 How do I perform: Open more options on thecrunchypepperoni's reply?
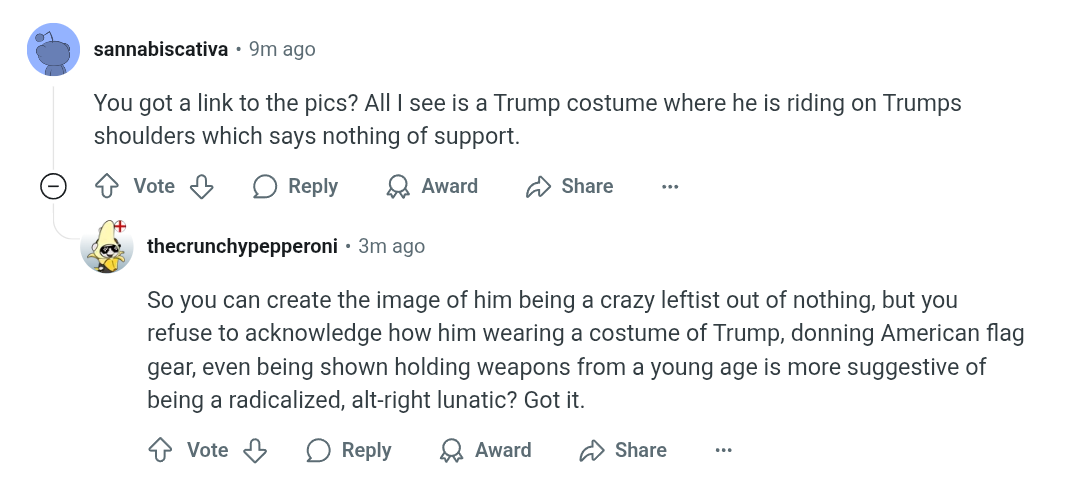click(x=723, y=450)
